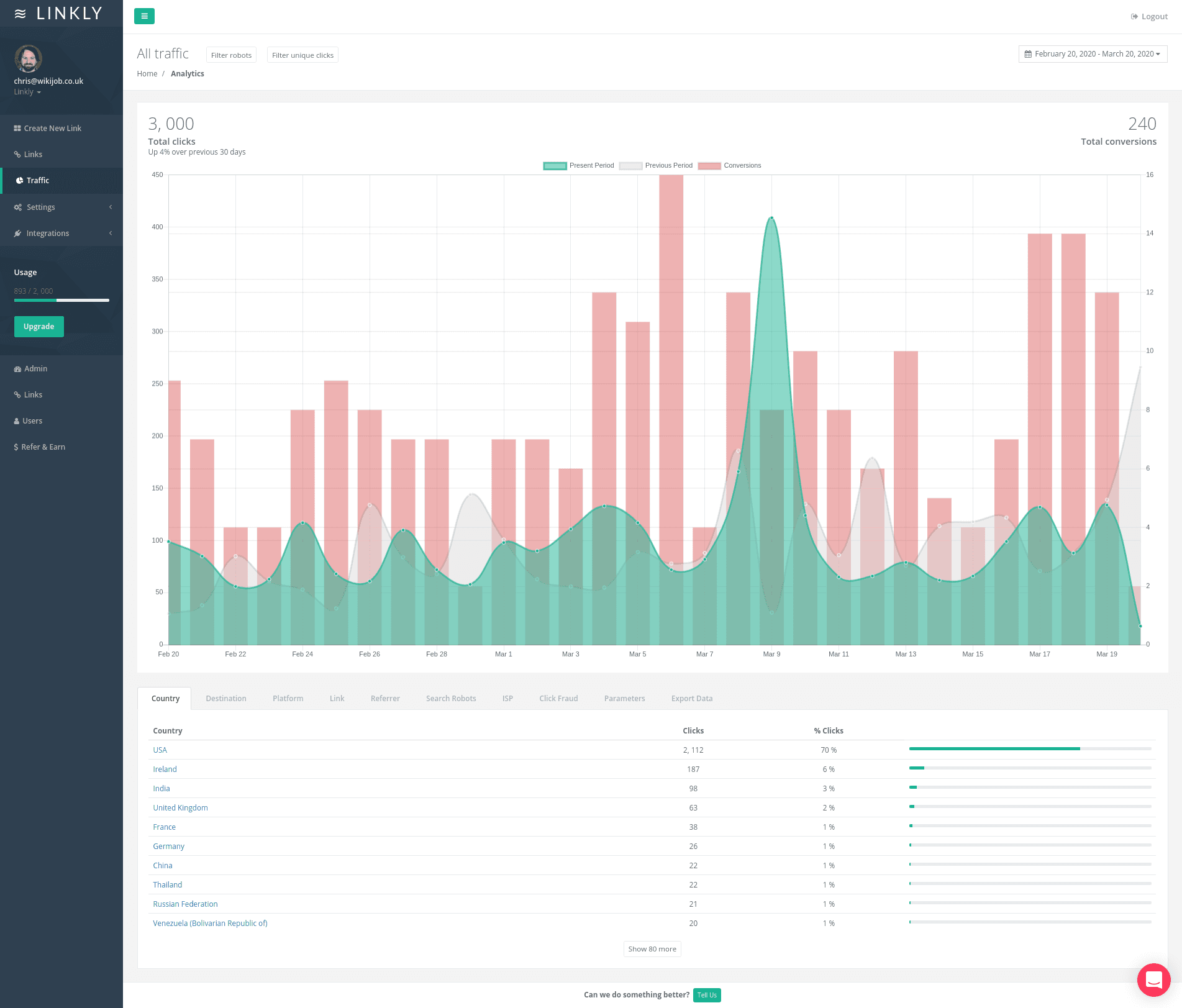Screen dimensions: 1182x1008
Task: Click the Settings gears icon in sidebar
Action: click(18, 207)
